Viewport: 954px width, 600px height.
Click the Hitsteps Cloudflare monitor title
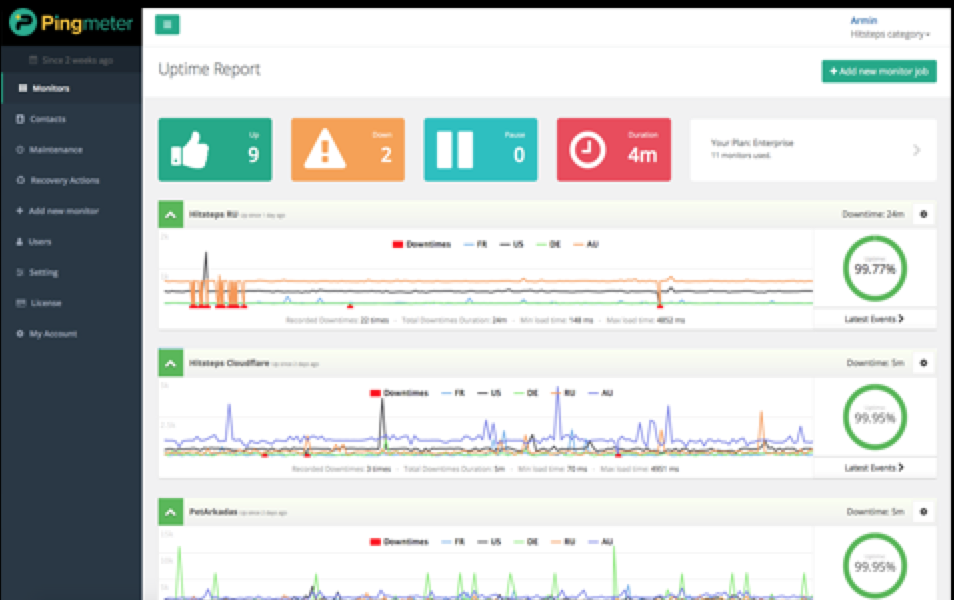(x=229, y=363)
